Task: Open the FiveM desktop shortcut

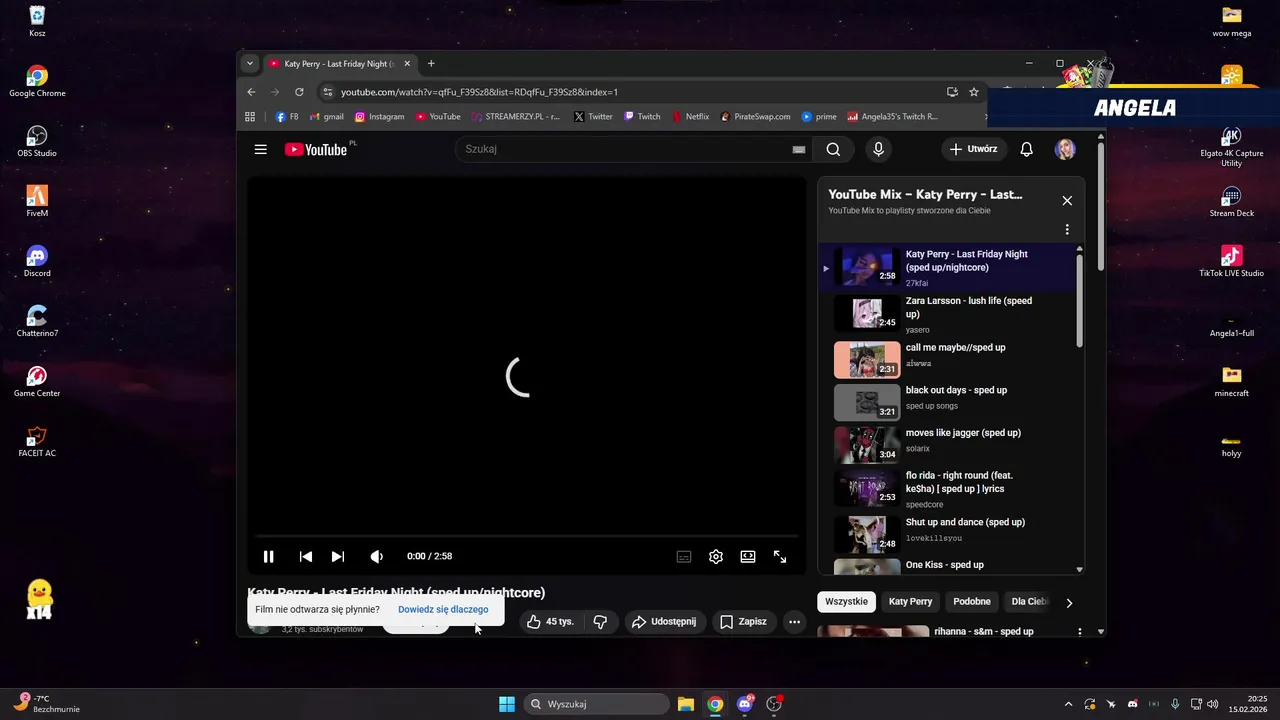Action: coord(37,201)
